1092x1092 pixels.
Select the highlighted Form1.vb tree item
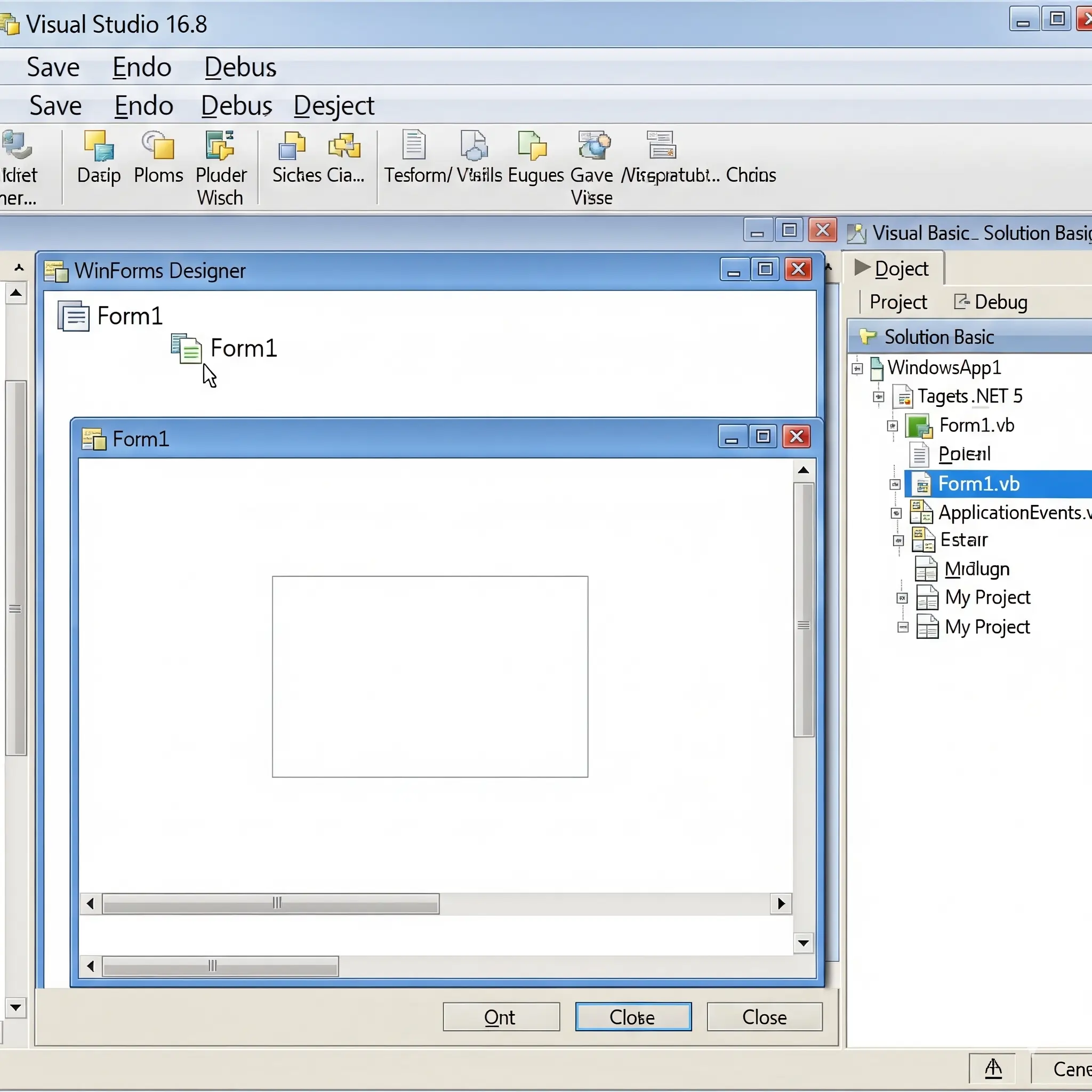[x=998, y=484]
